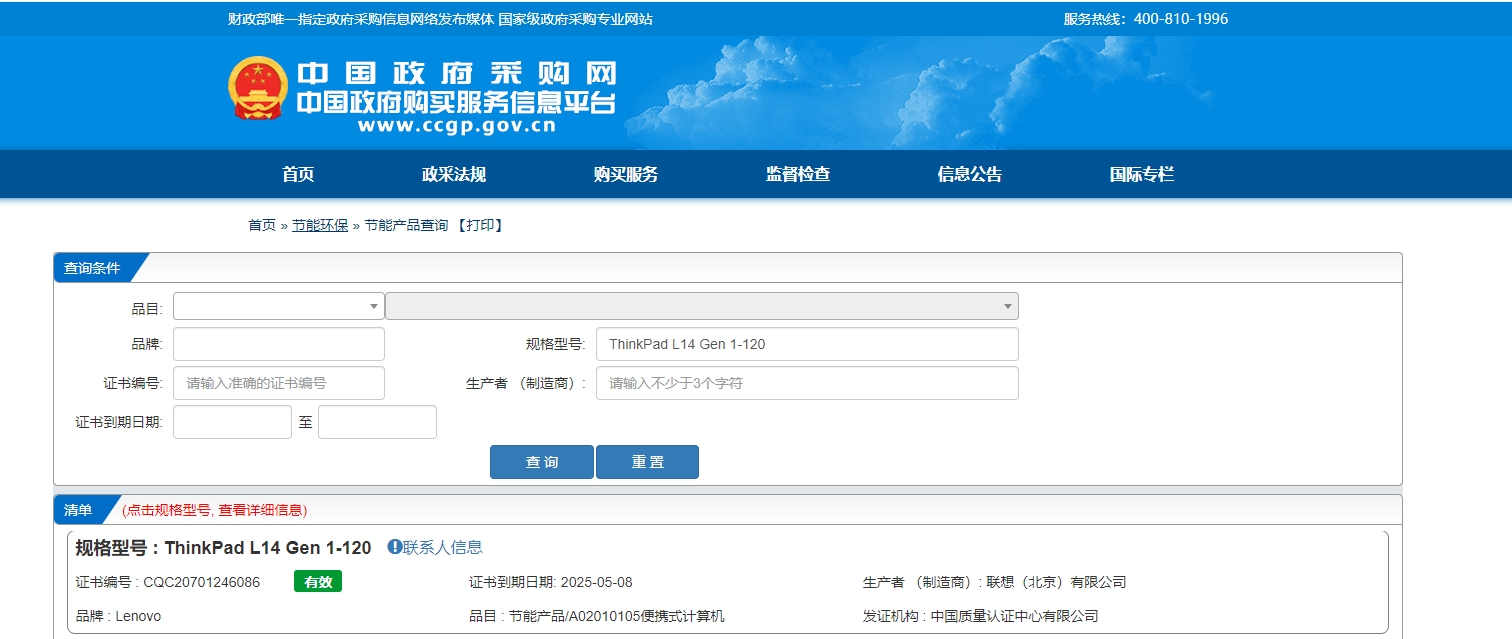Expand the second disabled 品目 dropdown

(702, 306)
